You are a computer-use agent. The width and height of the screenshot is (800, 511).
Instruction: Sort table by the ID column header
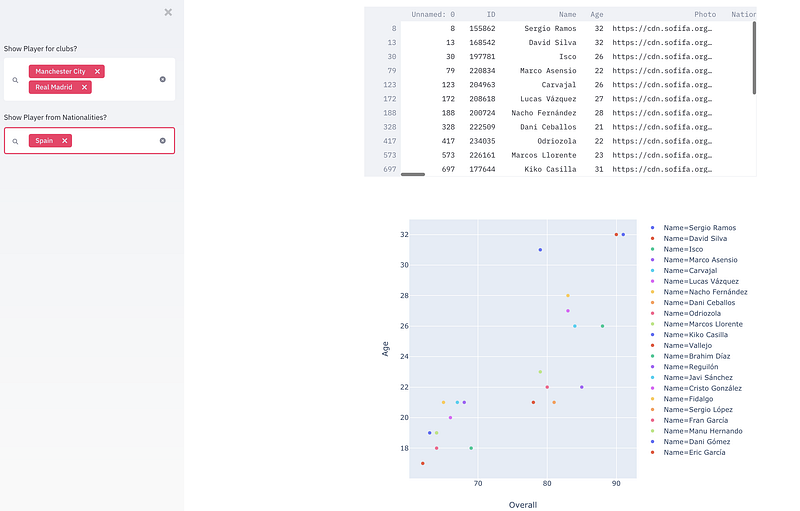pyautogui.click(x=490, y=14)
